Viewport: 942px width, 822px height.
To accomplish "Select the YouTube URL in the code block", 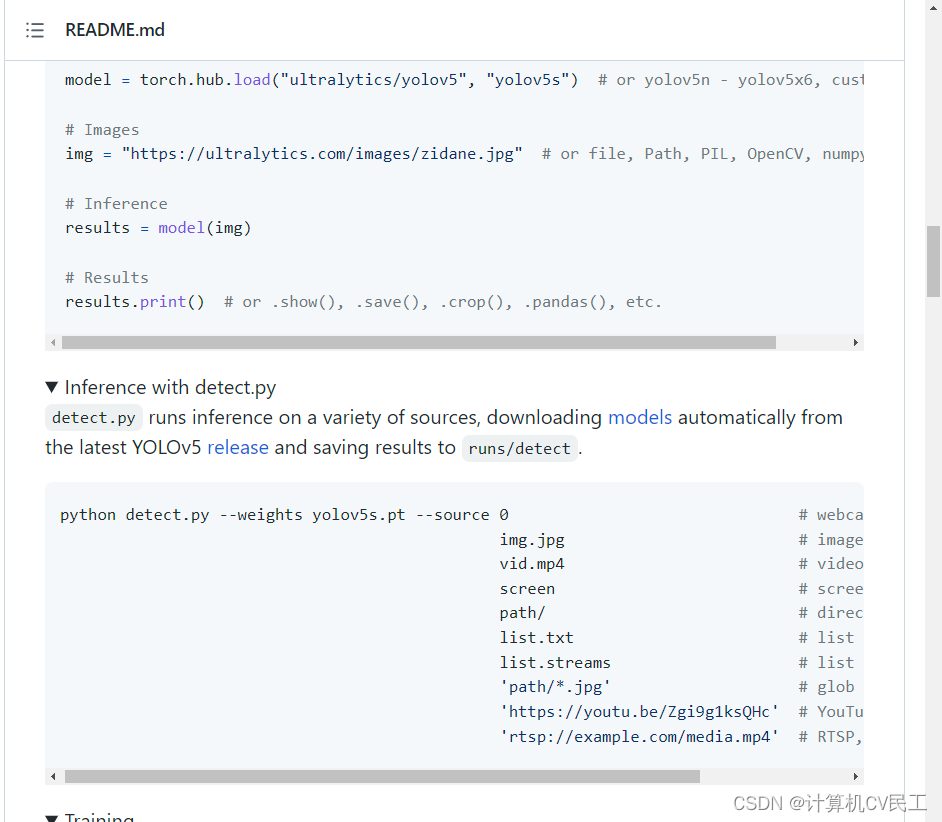I will (x=640, y=711).
